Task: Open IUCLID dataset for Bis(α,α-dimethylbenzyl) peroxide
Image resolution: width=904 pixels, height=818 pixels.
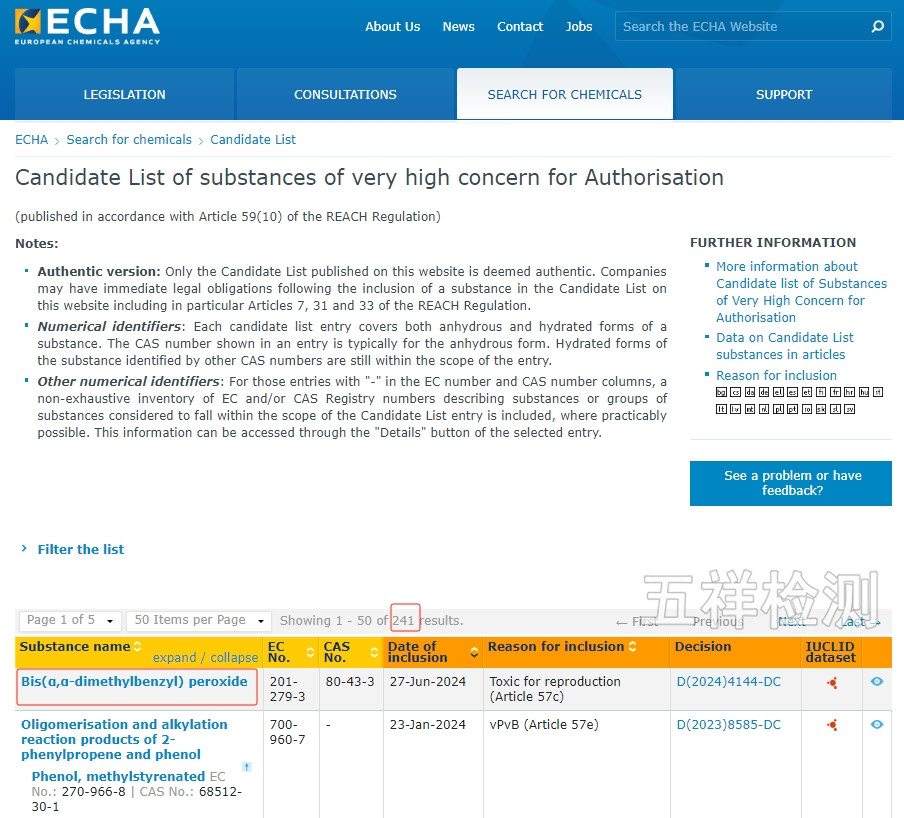Action: pos(831,683)
